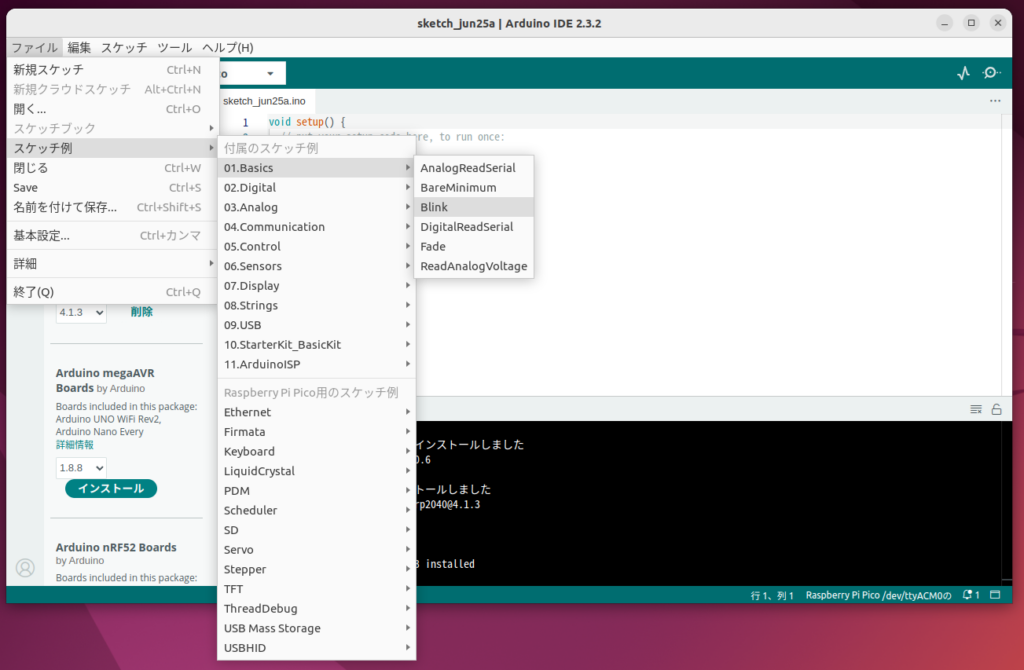
Task: Select スケッチ例 in the file menu
Action: click(112, 148)
